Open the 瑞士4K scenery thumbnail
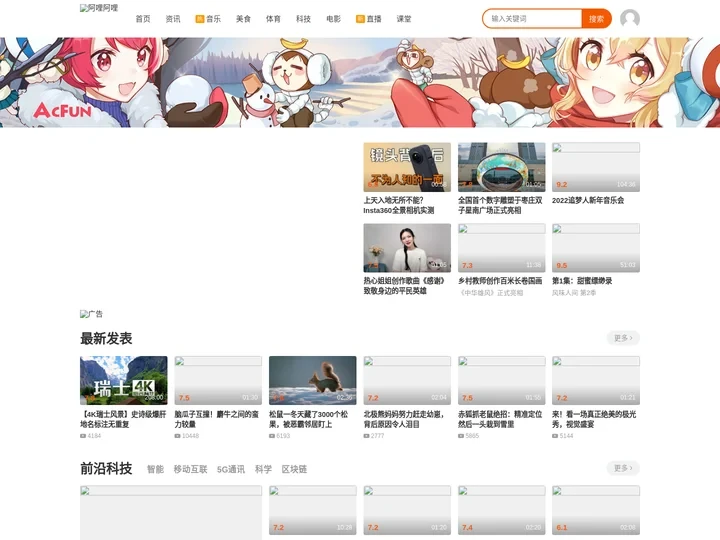 (124, 380)
